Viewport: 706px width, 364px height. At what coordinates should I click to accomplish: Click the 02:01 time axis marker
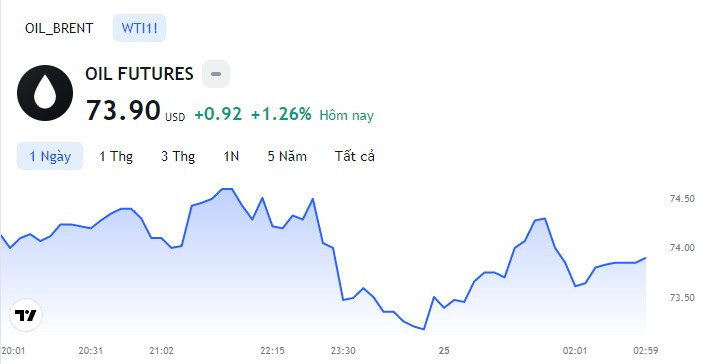coord(575,350)
